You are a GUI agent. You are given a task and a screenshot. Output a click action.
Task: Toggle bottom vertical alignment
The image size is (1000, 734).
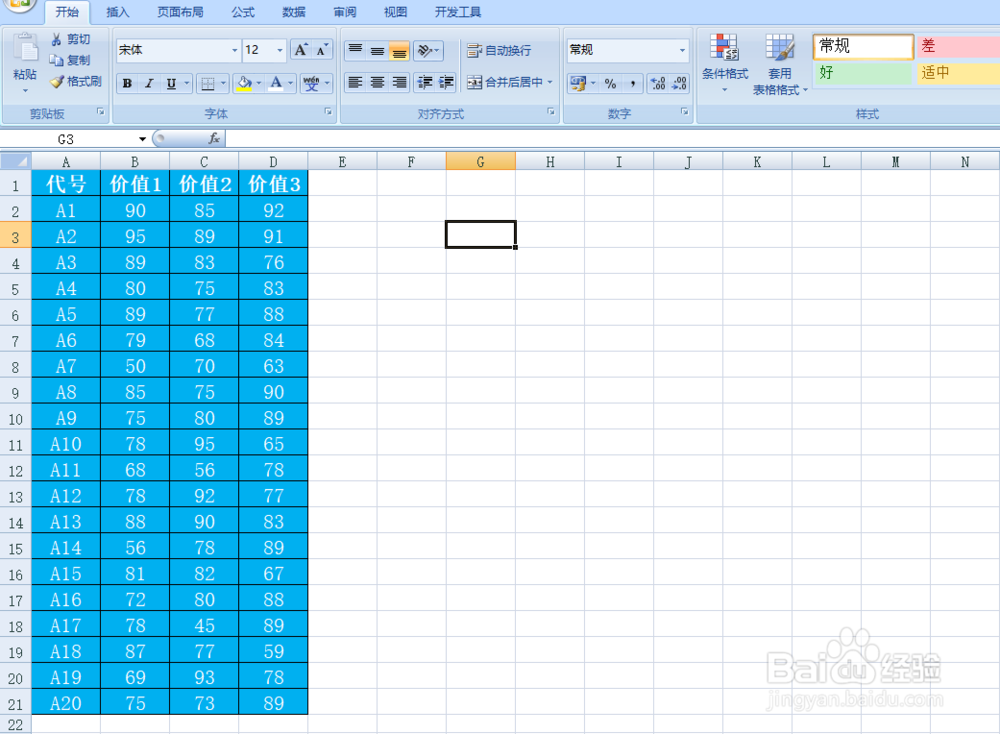pyautogui.click(x=399, y=50)
